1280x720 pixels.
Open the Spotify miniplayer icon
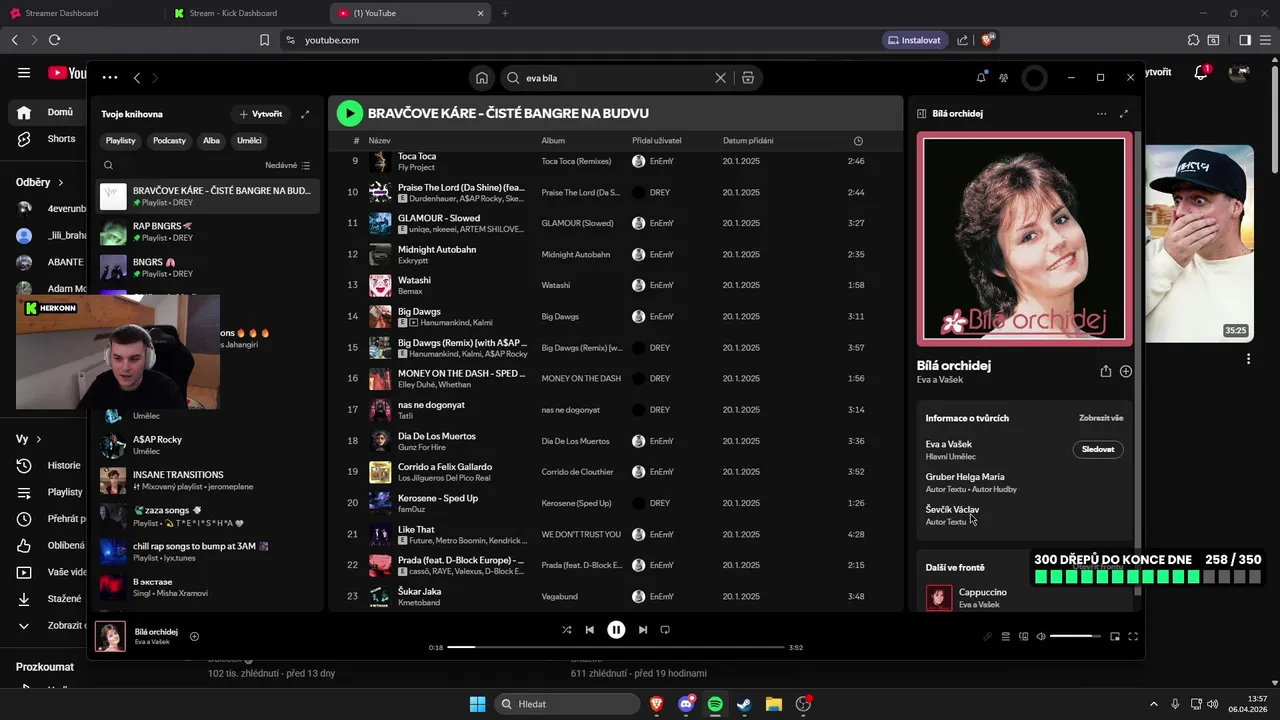click(1115, 636)
